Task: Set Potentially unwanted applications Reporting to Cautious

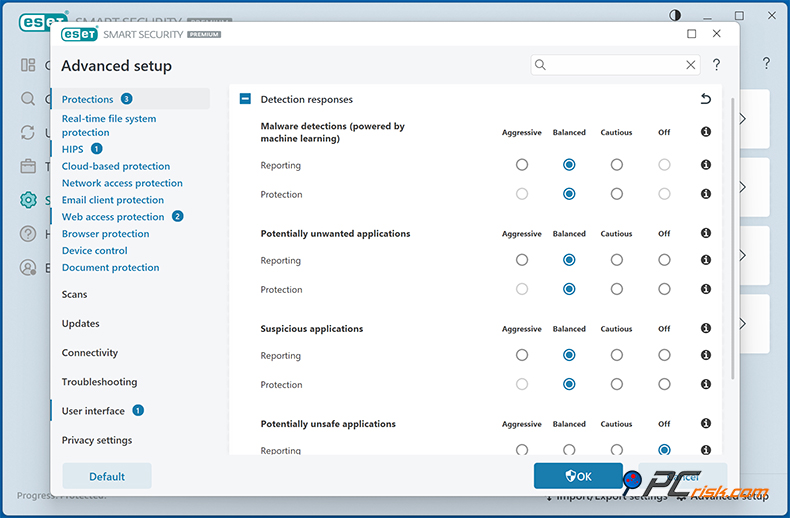Action: 617,260
